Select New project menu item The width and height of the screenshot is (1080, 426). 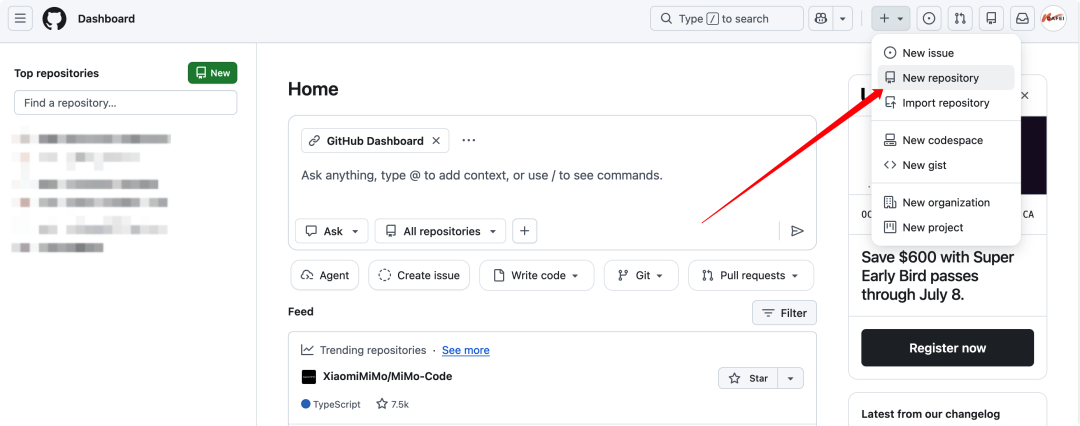pyautogui.click(x=946, y=227)
